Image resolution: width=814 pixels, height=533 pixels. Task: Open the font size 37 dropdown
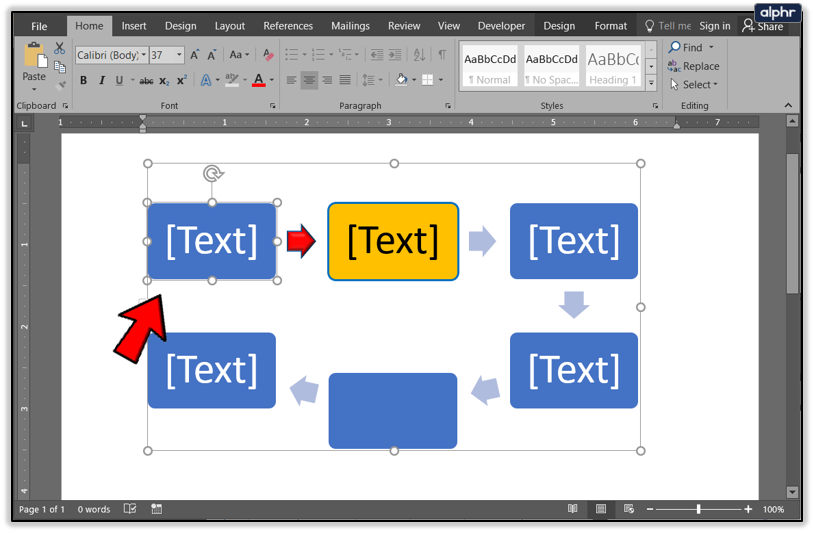(x=179, y=55)
